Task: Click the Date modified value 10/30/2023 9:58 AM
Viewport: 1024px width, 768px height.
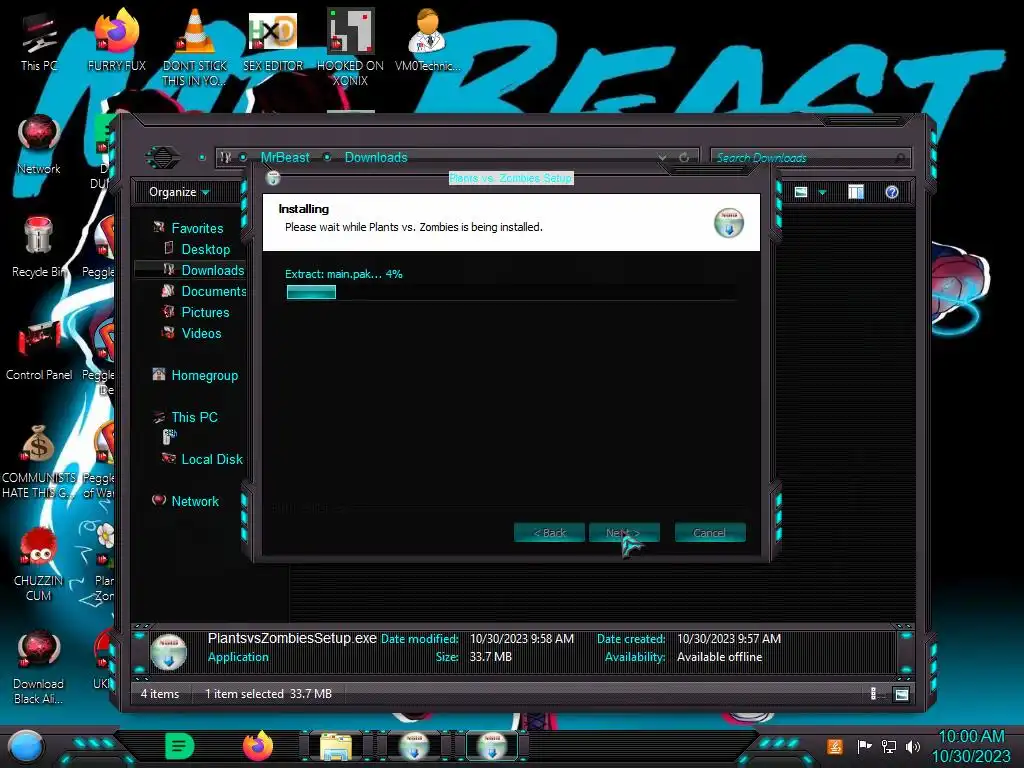Action: pyautogui.click(x=522, y=639)
